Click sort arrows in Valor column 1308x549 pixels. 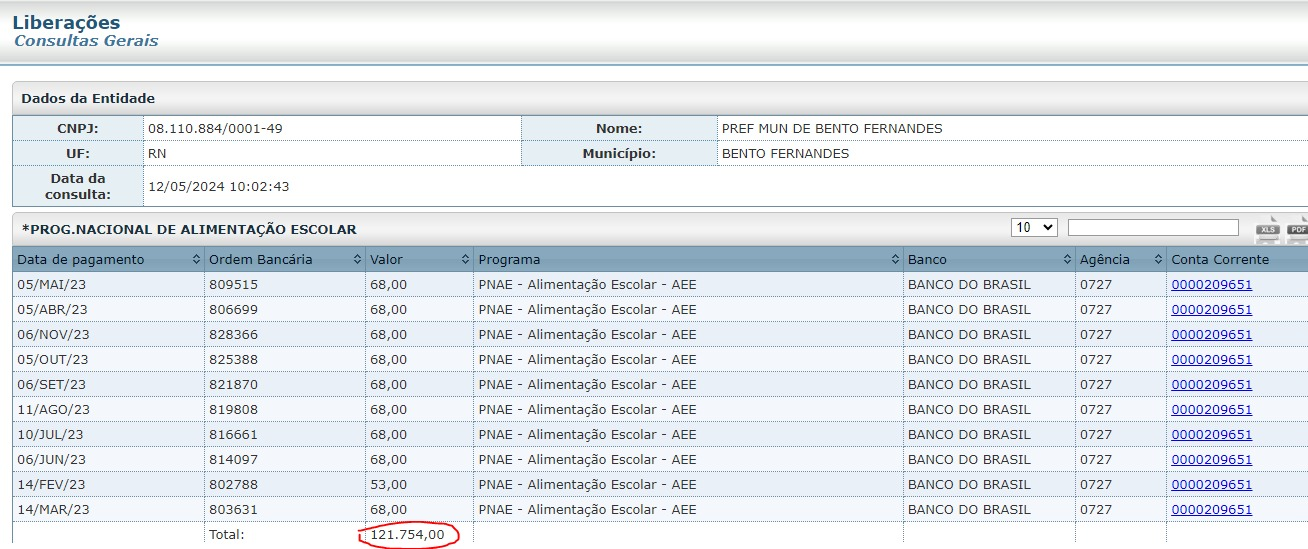point(465,260)
